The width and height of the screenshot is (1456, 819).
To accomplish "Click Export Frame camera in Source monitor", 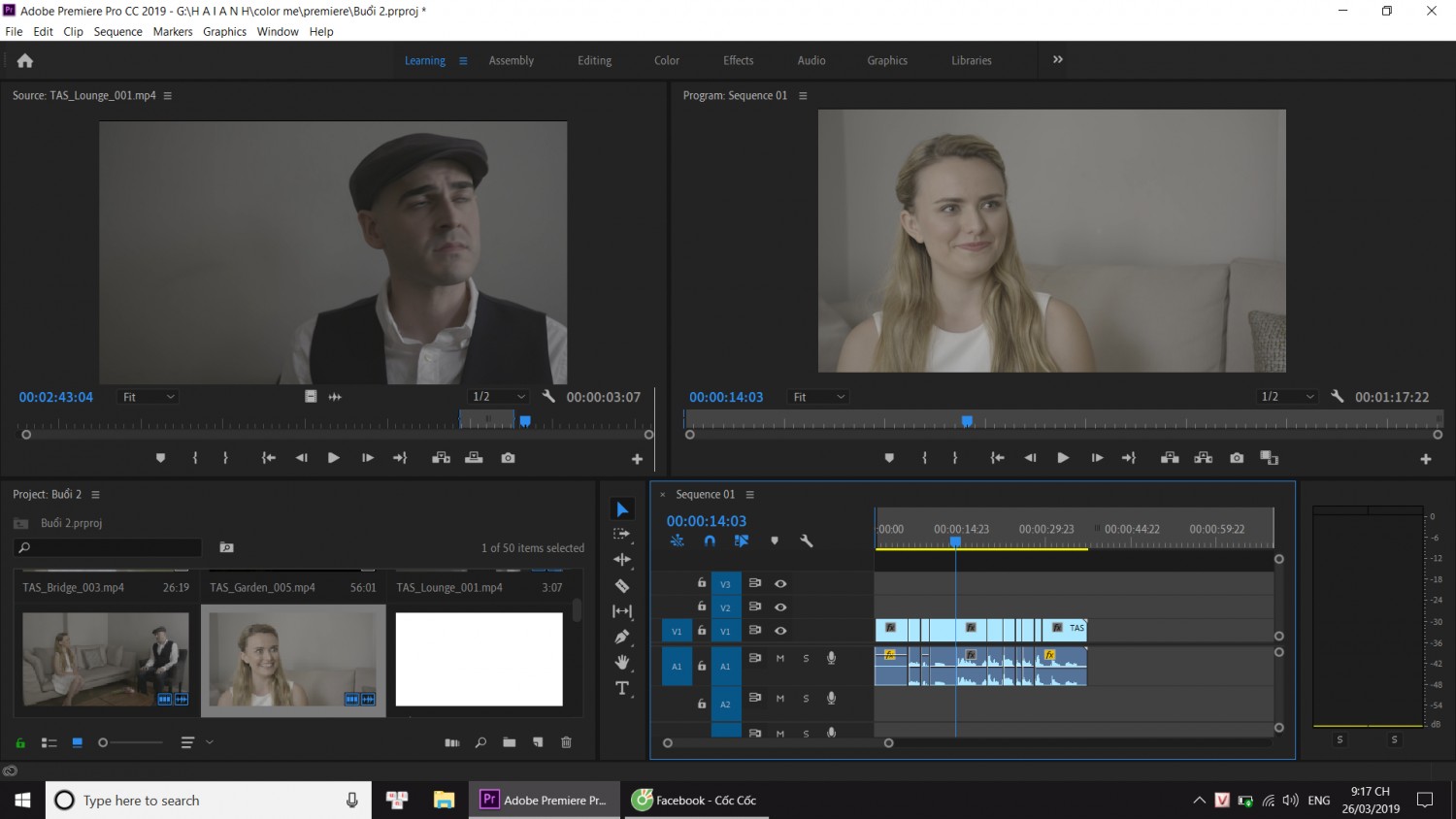I will [x=508, y=458].
